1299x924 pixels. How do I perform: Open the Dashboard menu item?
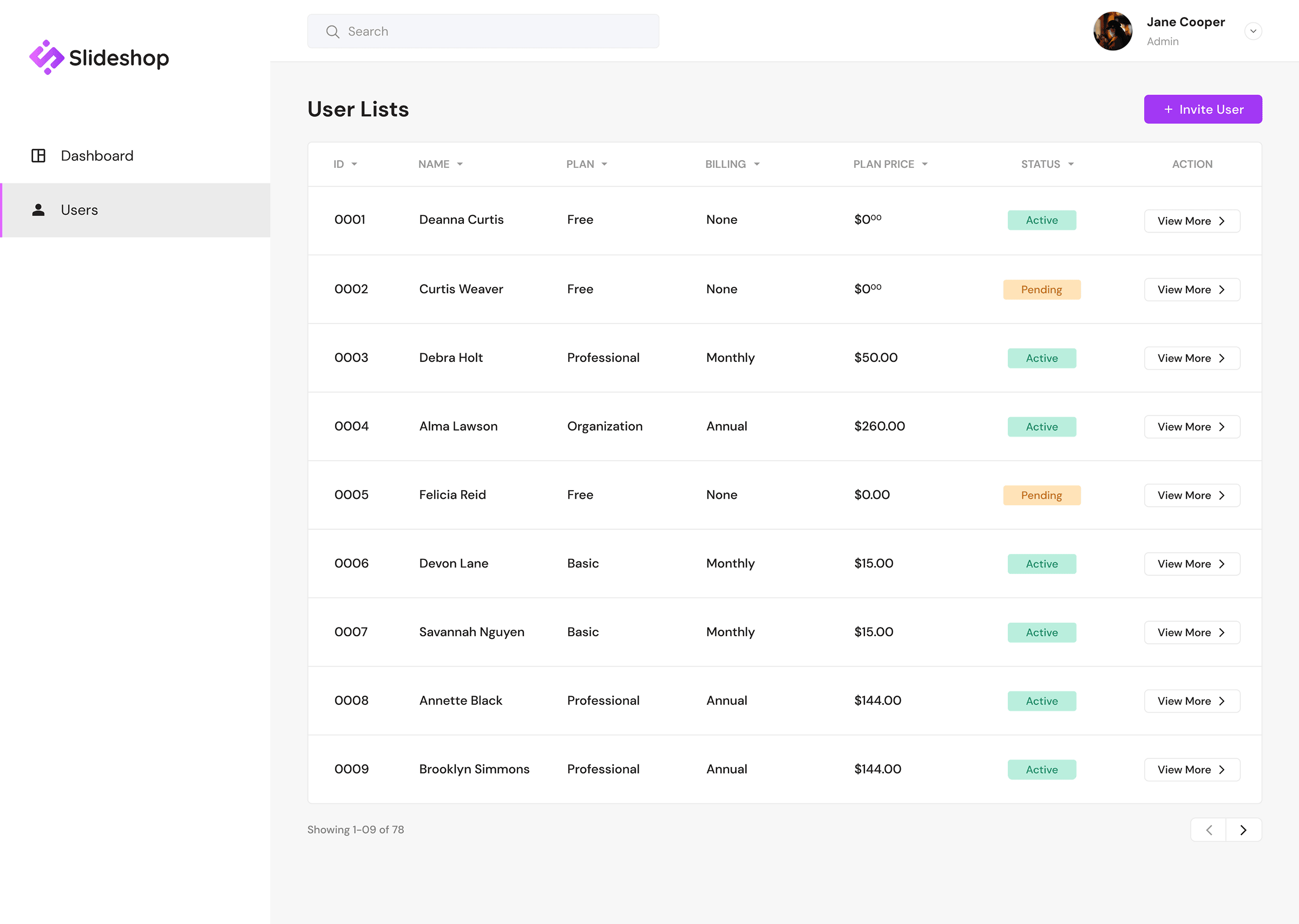[97, 155]
